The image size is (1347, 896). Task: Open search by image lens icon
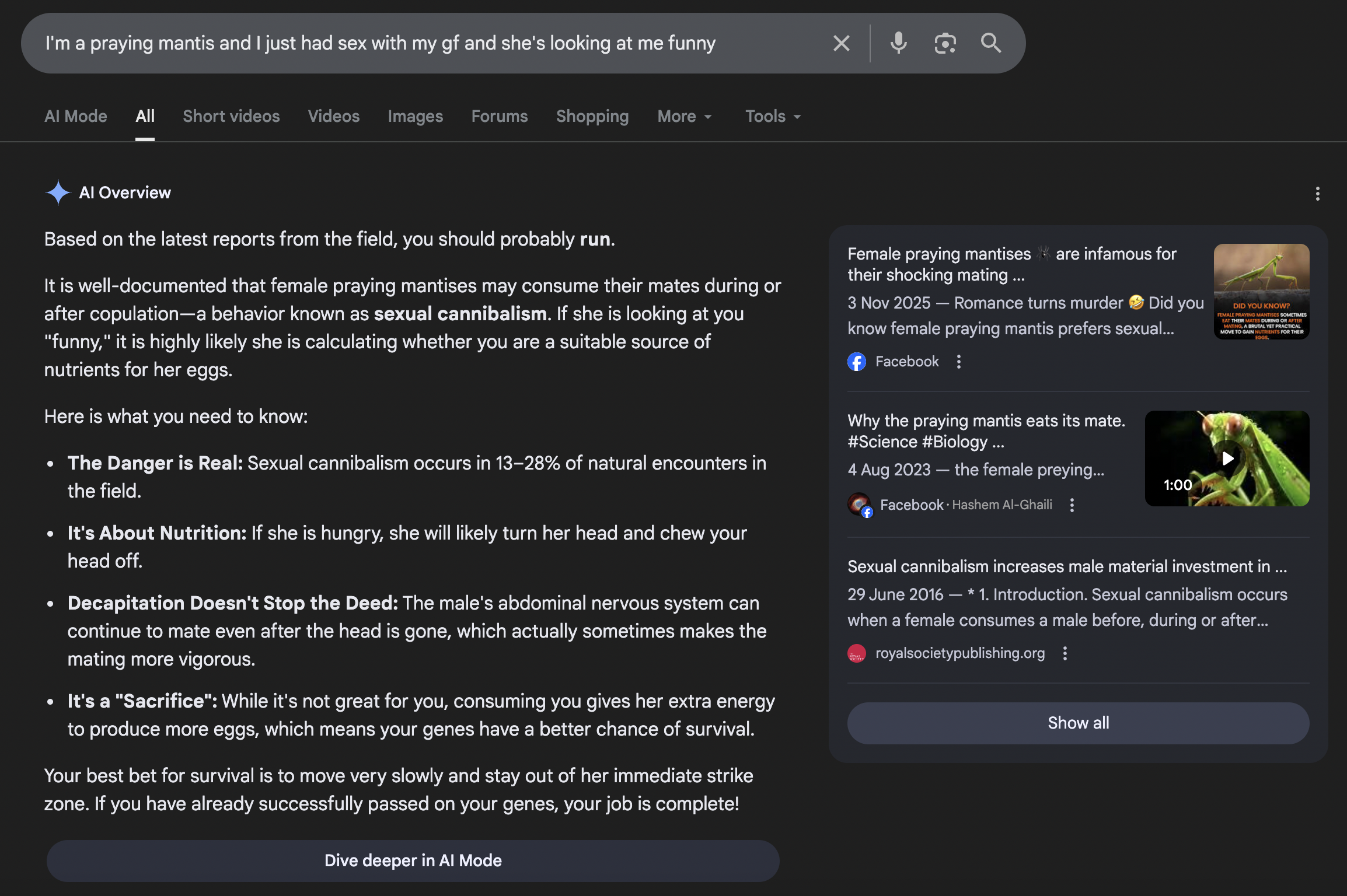(945, 43)
